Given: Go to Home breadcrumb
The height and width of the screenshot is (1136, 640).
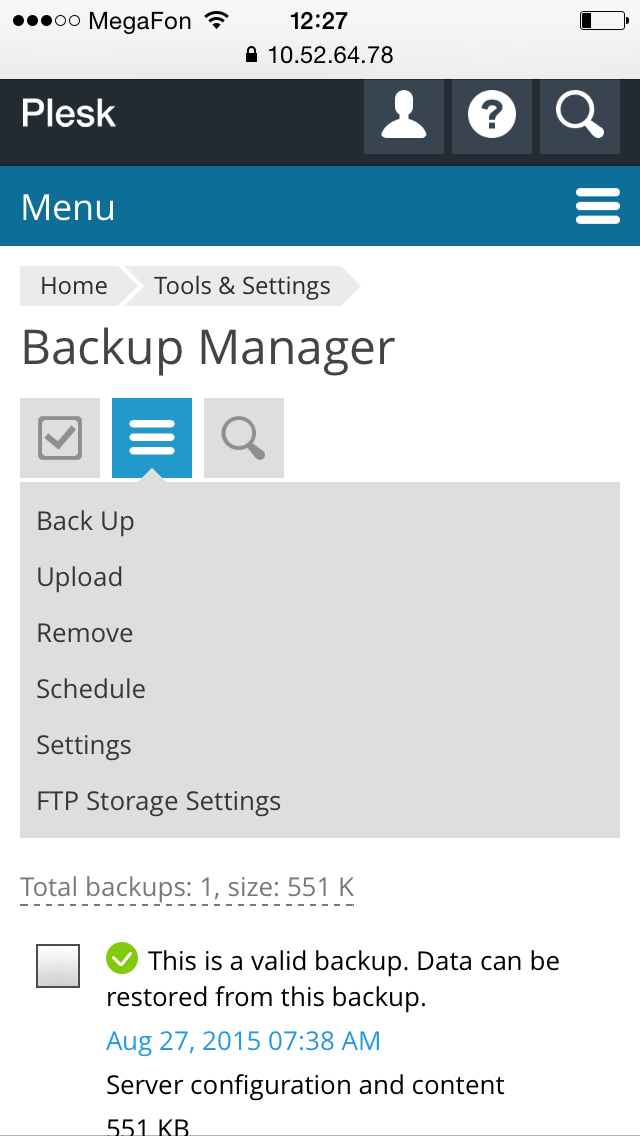Looking at the screenshot, I should (x=73, y=286).
